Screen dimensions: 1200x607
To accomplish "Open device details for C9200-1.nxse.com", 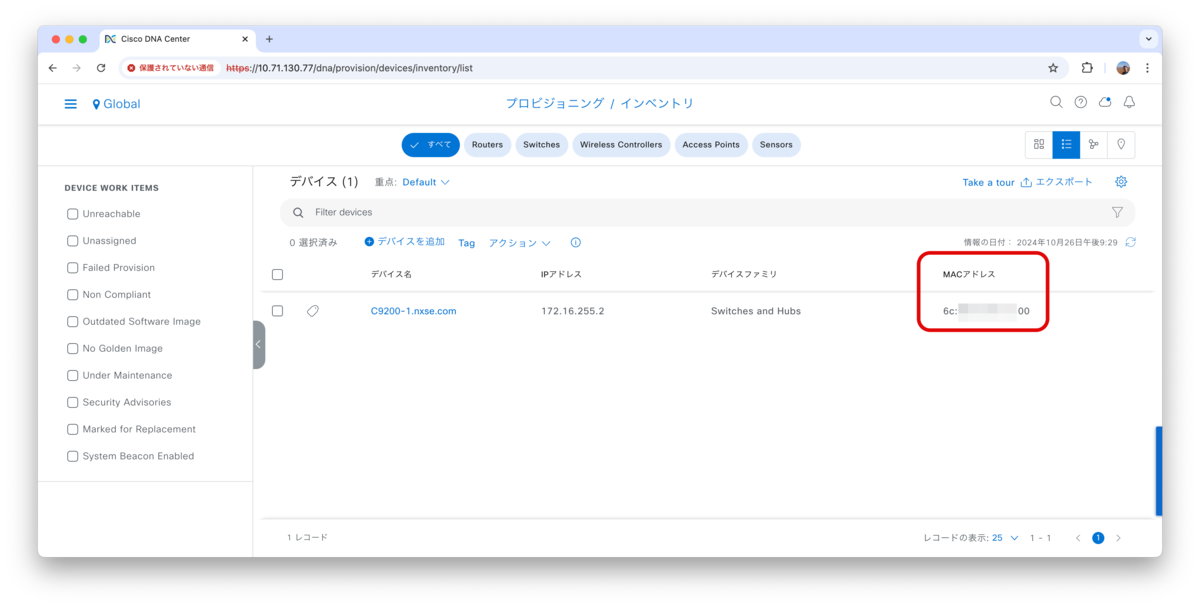I will click(x=413, y=310).
